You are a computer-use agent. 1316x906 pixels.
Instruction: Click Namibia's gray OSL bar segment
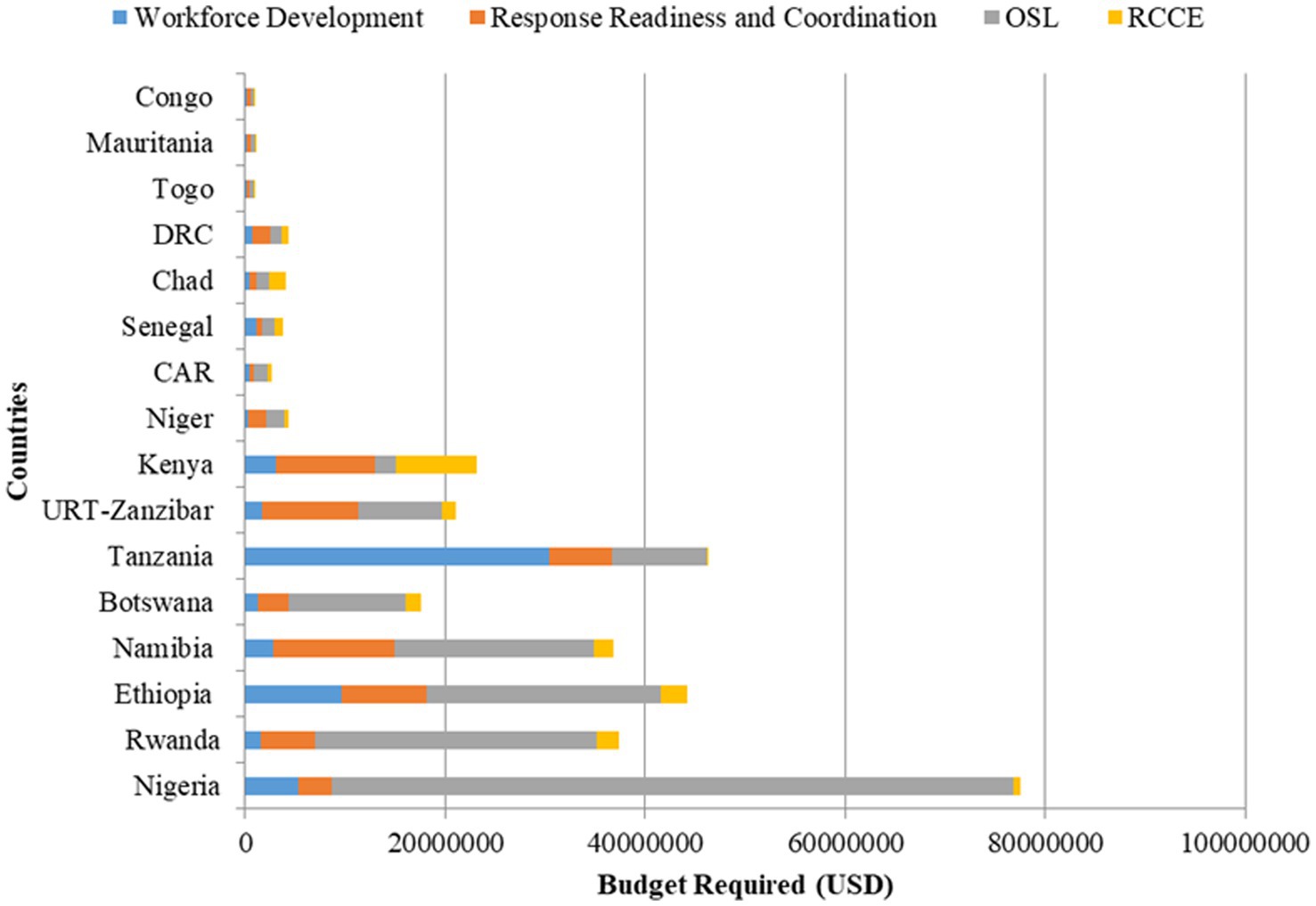[495, 648]
